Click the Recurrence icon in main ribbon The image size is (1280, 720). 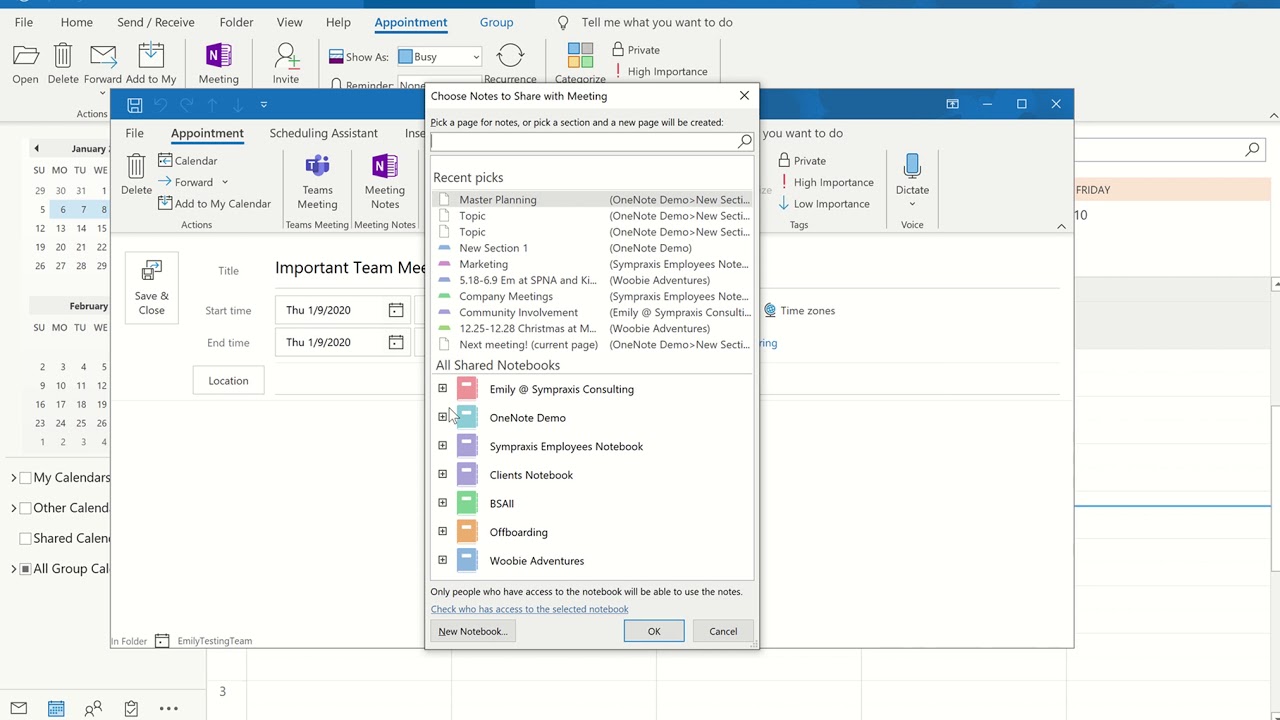tap(510, 56)
